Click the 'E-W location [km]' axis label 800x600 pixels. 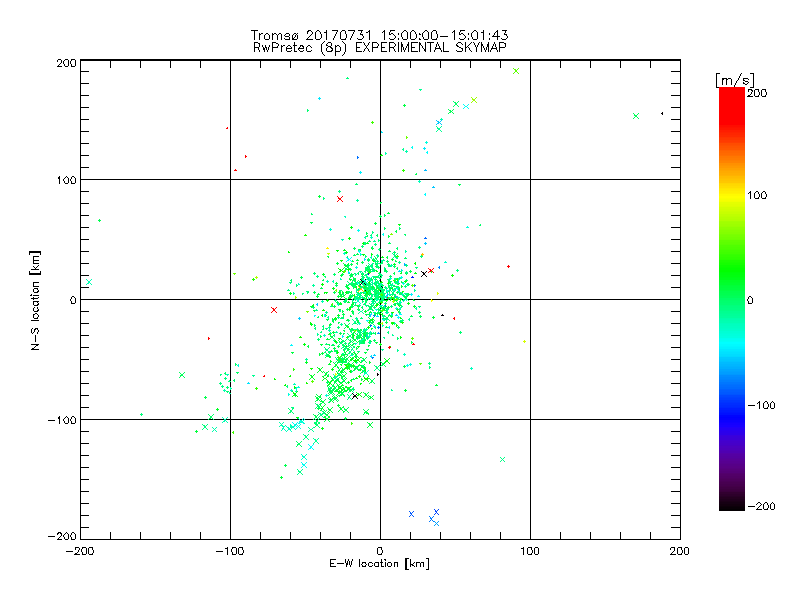(x=379, y=564)
